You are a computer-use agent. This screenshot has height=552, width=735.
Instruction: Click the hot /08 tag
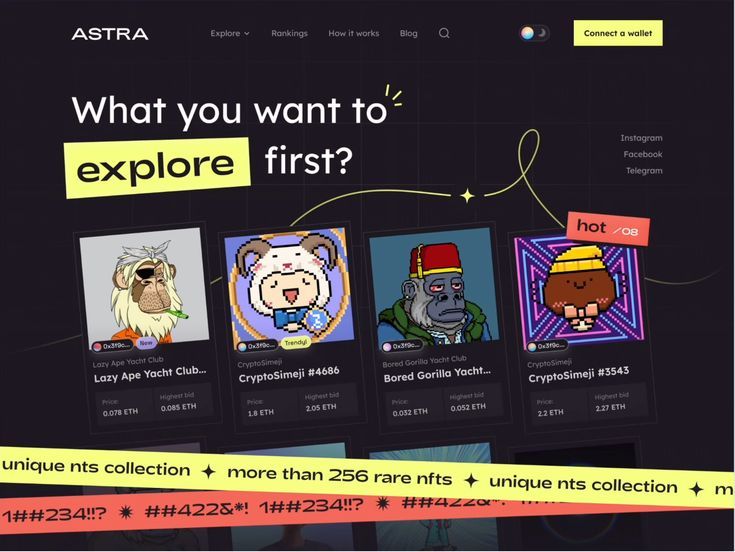(608, 228)
